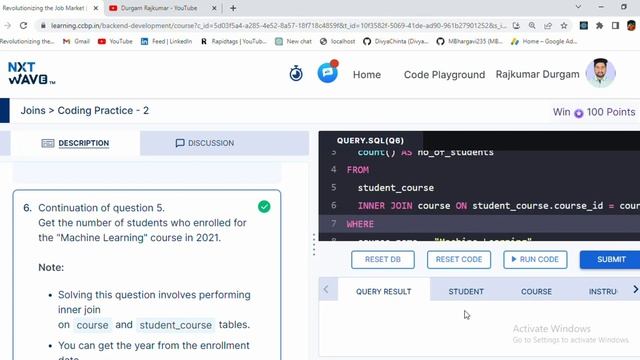The width and height of the screenshot is (640, 360).
Task: Open a new browser tab
Action: tap(233, 8)
